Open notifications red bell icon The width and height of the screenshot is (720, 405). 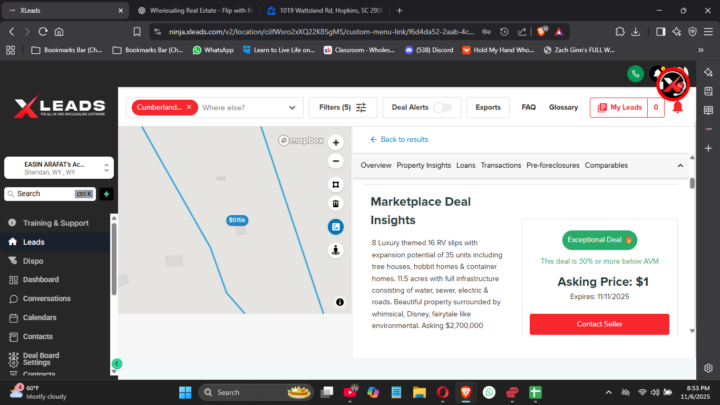point(678,107)
